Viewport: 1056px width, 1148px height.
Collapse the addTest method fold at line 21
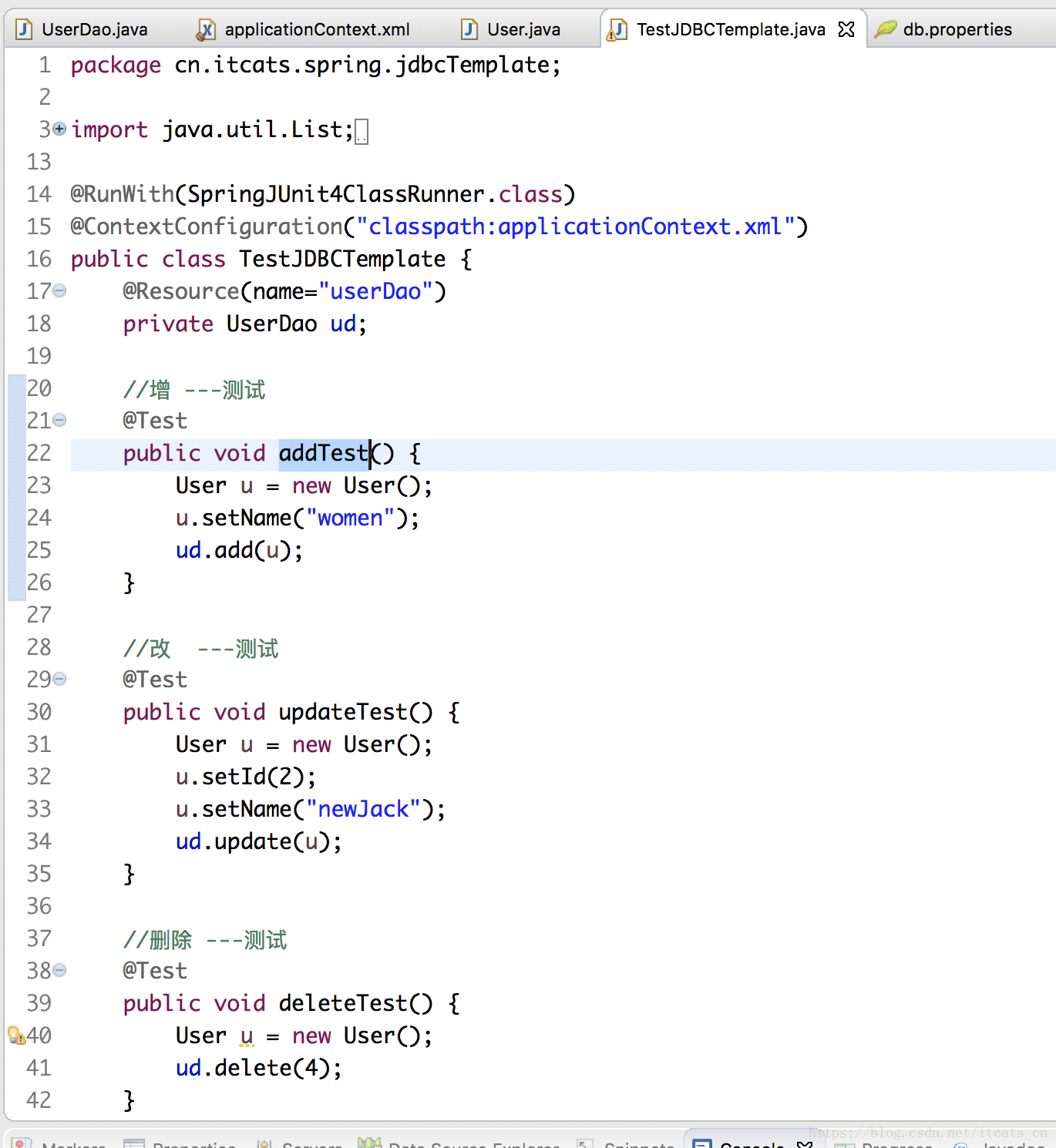59,420
